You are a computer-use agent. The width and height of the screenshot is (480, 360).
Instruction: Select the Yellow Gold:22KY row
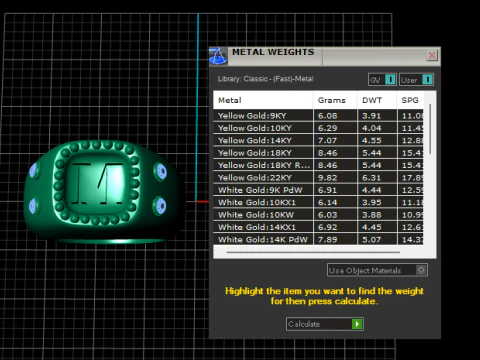[x=318, y=177]
